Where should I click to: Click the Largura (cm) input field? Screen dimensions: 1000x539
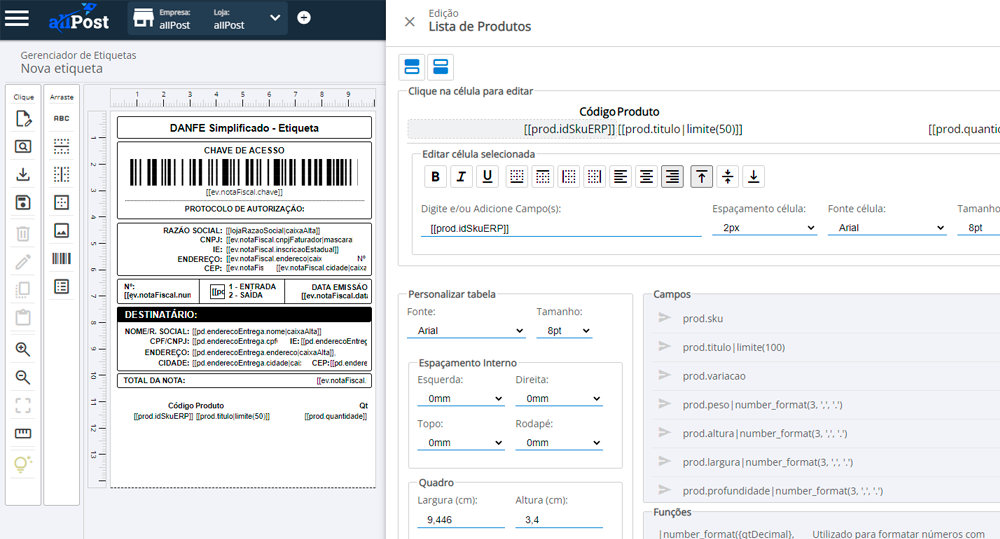pyautogui.click(x=460, y=520)
